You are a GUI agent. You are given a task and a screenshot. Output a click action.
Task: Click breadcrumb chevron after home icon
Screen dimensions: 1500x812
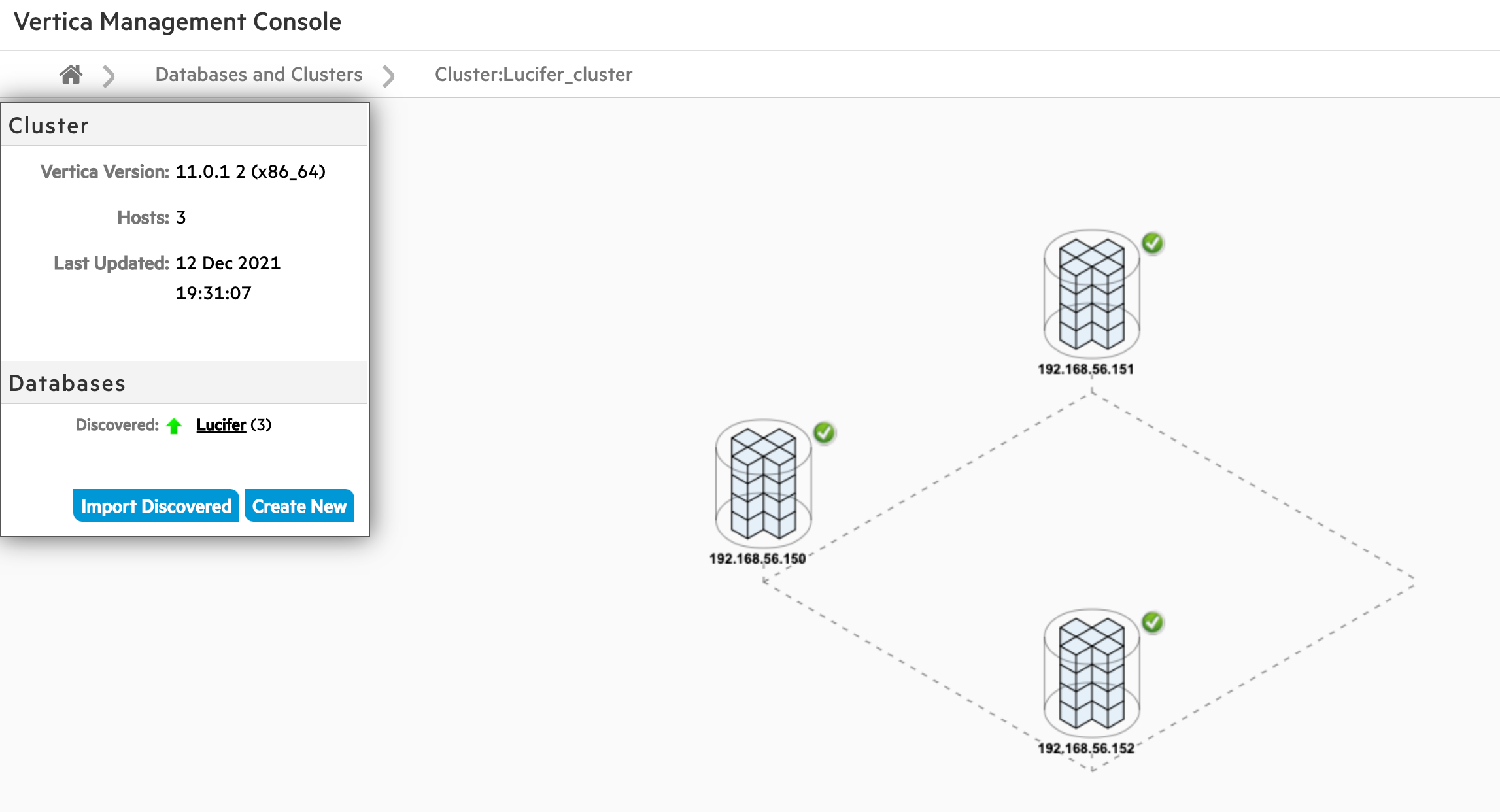pyautogui.click(x=109, y=76)
